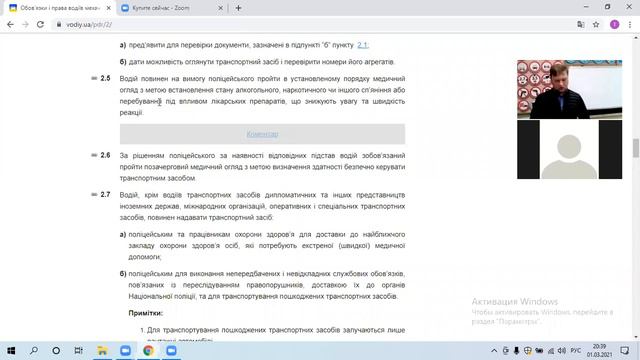The width and height of the screenshot is (640, 360).
Task: Click the anchor icon beside 2.6
Action: [94, 155]
